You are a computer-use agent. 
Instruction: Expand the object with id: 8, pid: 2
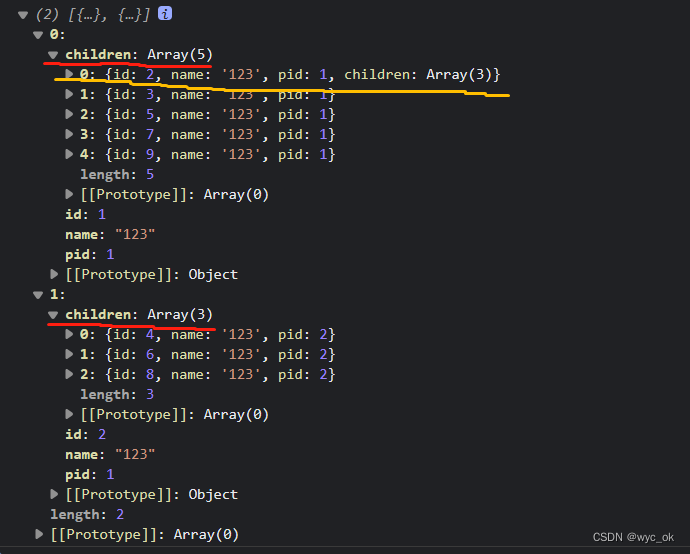(x=69, y=374)
